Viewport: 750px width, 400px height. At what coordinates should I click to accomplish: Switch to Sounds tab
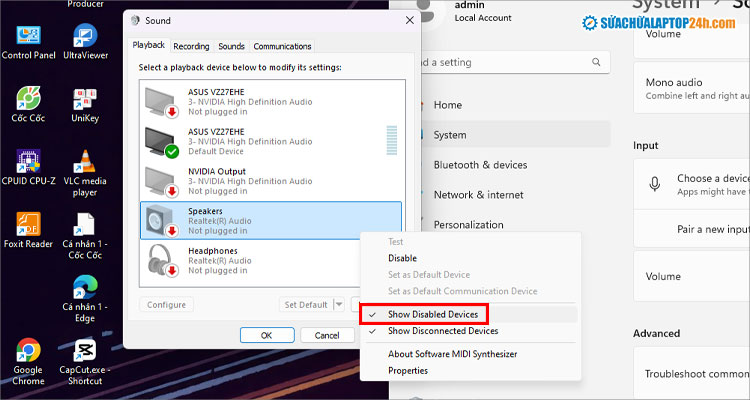[x=232, y=46]
